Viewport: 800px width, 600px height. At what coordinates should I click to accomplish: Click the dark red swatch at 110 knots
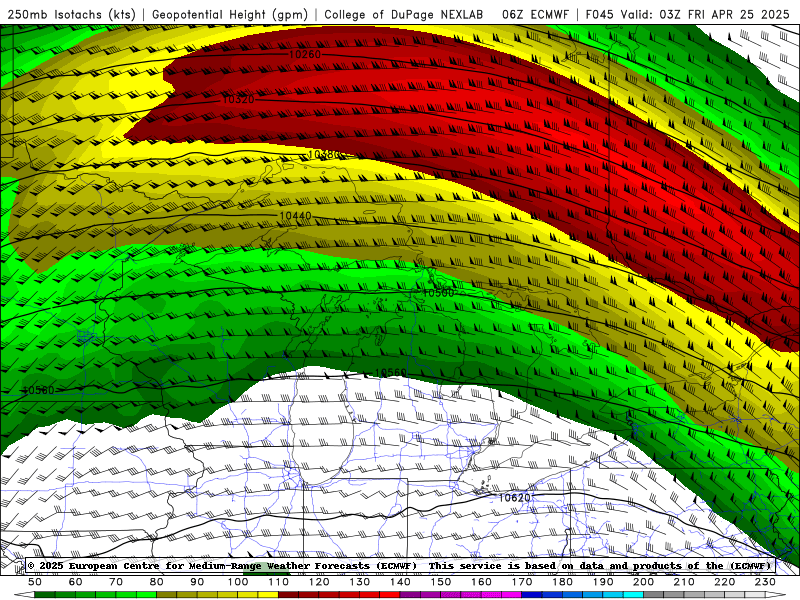point(289,595)
